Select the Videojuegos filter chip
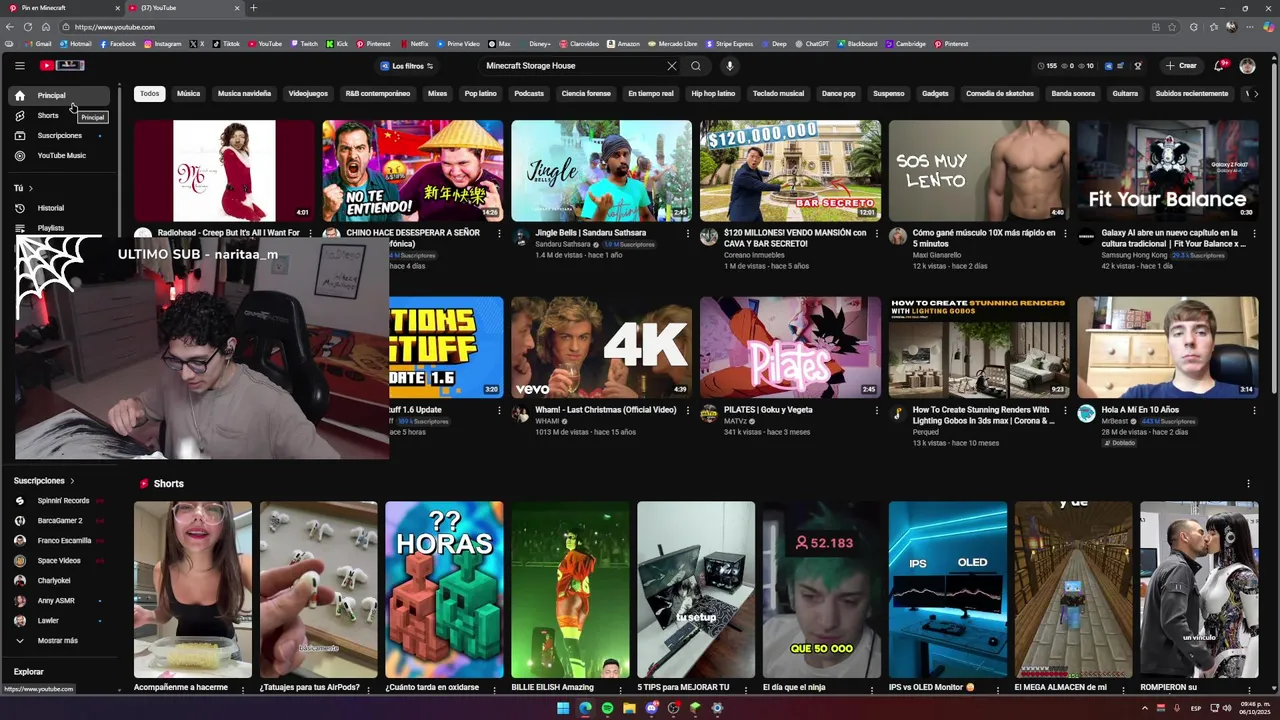Screen dimensions: 1280x720 click(x=308, y=94)
